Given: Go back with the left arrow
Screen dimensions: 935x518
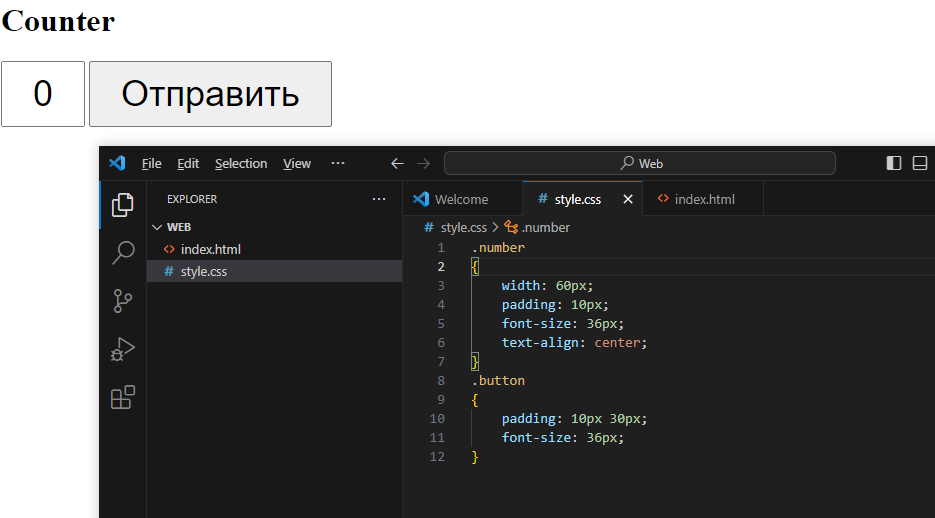Looking at the screenshot, I should (x=397, y=163).
